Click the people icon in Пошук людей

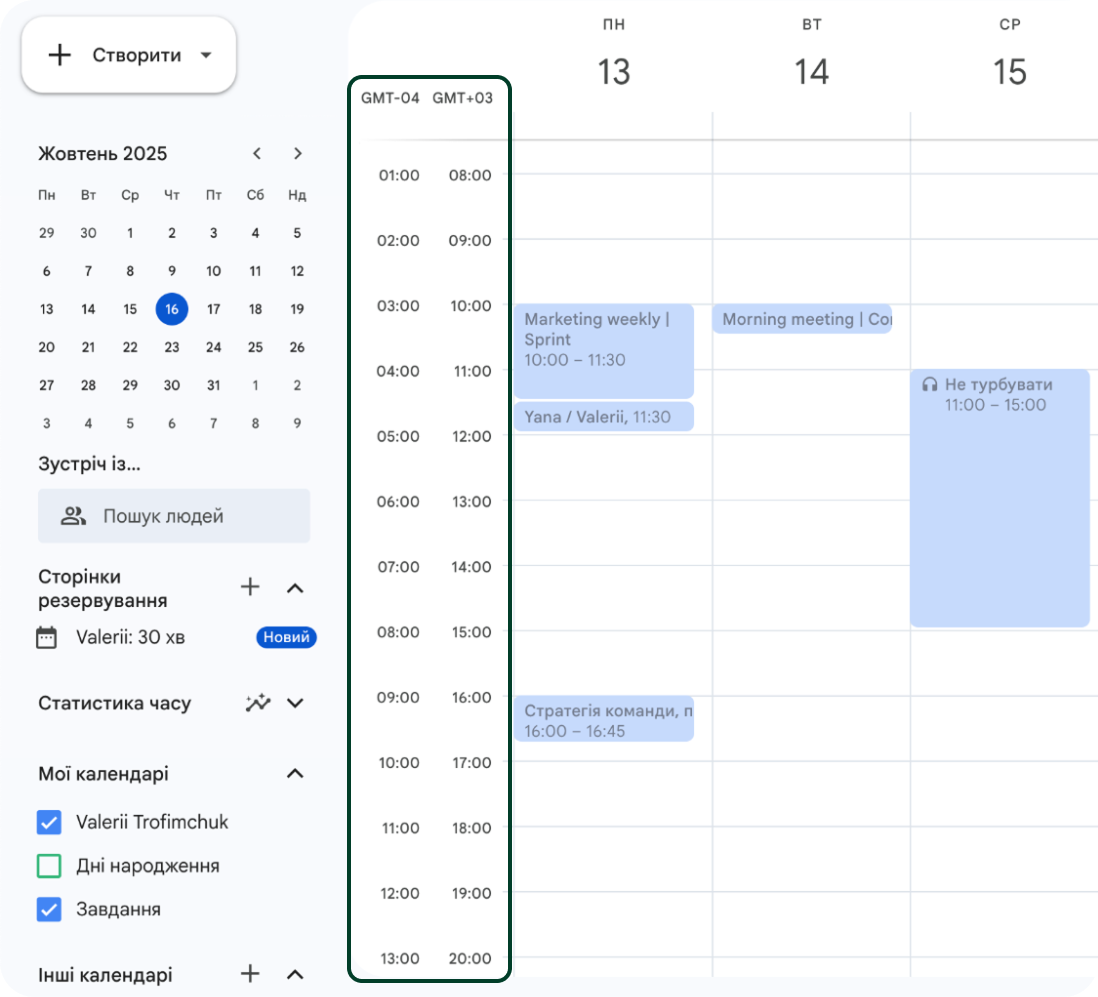coord(73,516)
